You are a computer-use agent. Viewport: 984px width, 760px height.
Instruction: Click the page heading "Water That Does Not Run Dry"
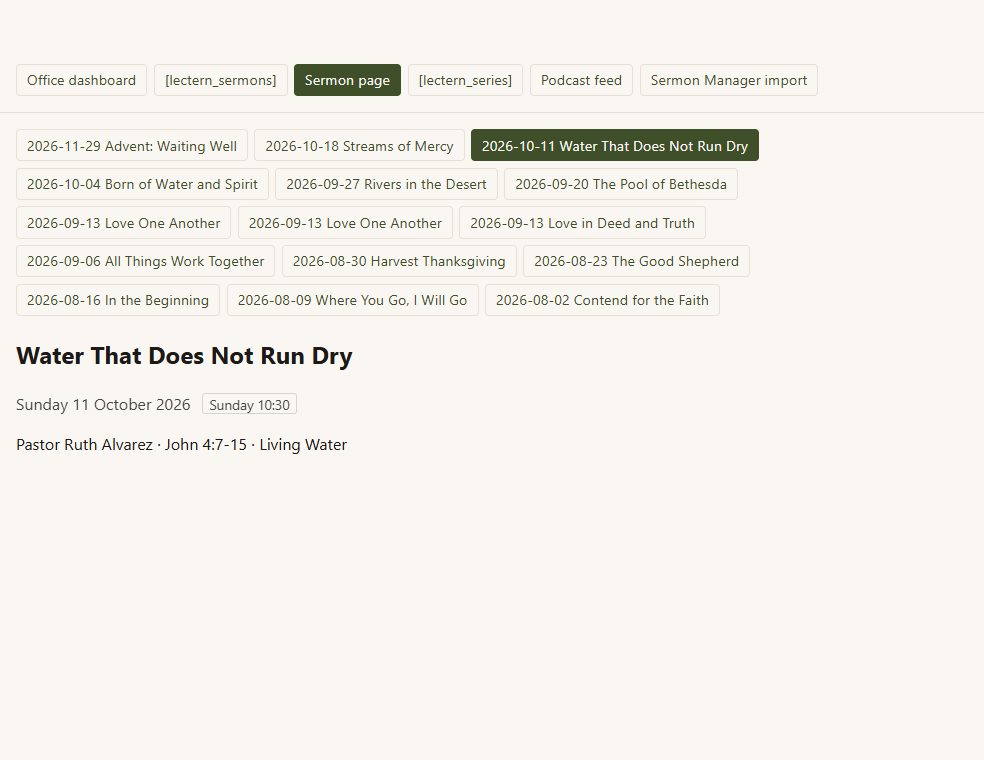184,356
